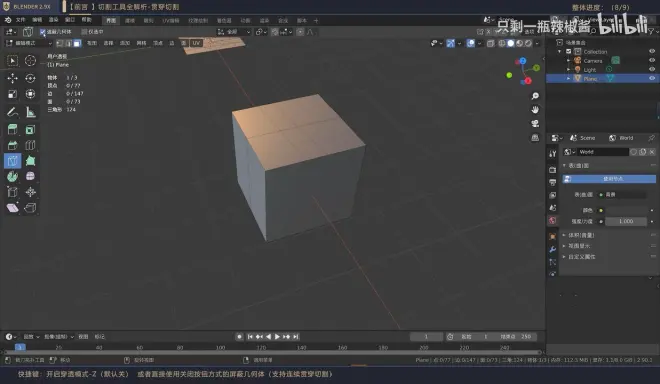Toggle Collection visibility eye icon
Viewport: 660px width, 384px height.
[652, 51]
